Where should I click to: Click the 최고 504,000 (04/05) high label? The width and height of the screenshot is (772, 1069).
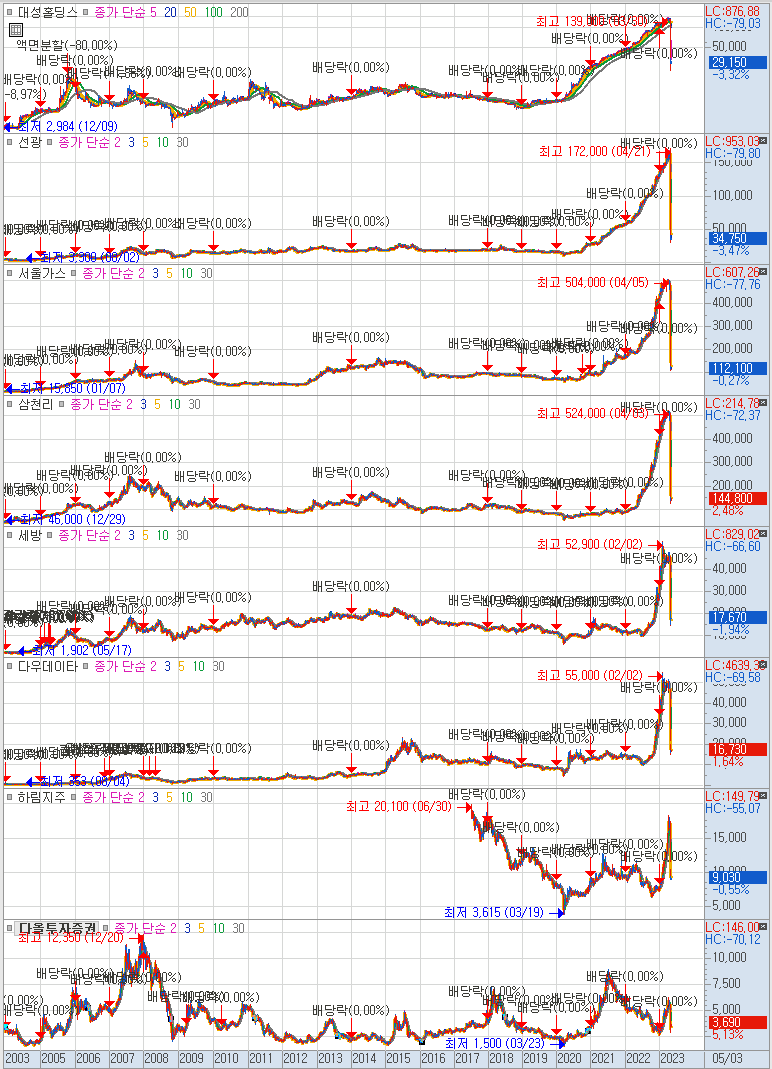593,282
